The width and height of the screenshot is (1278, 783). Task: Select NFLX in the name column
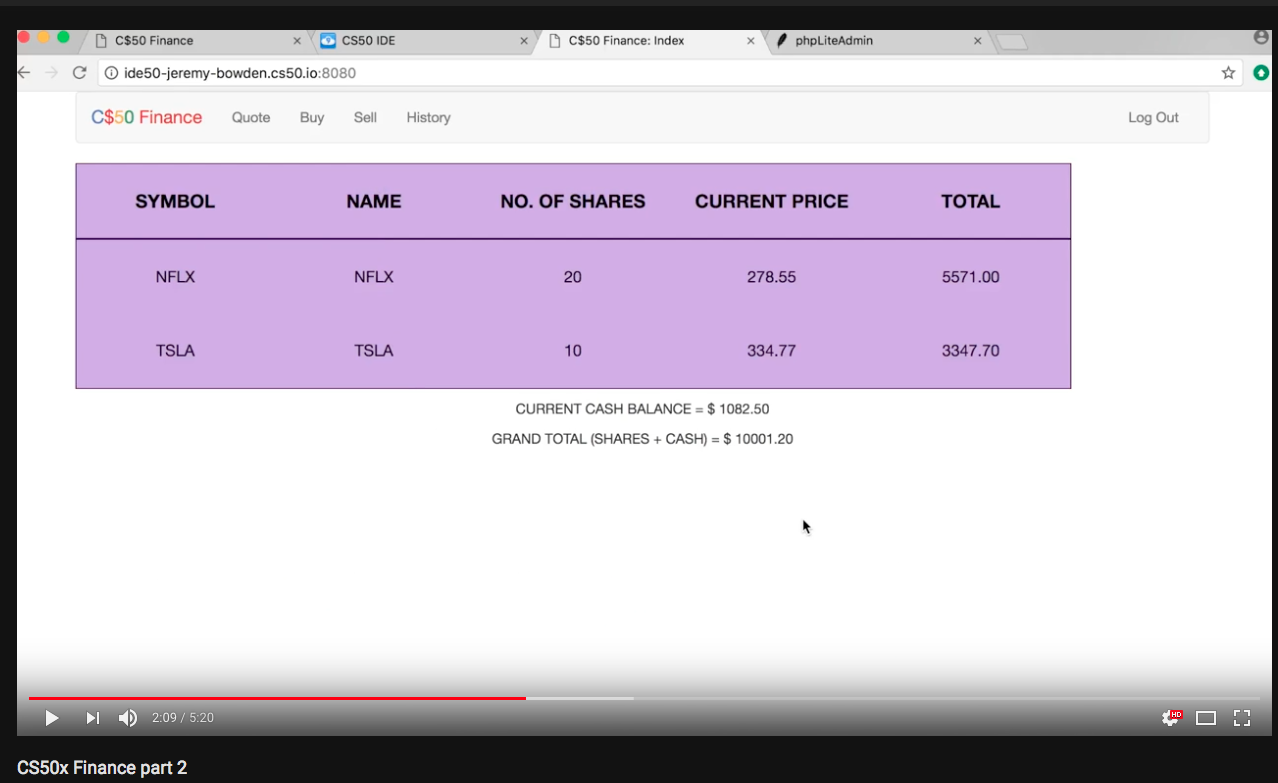click(374, 277)
